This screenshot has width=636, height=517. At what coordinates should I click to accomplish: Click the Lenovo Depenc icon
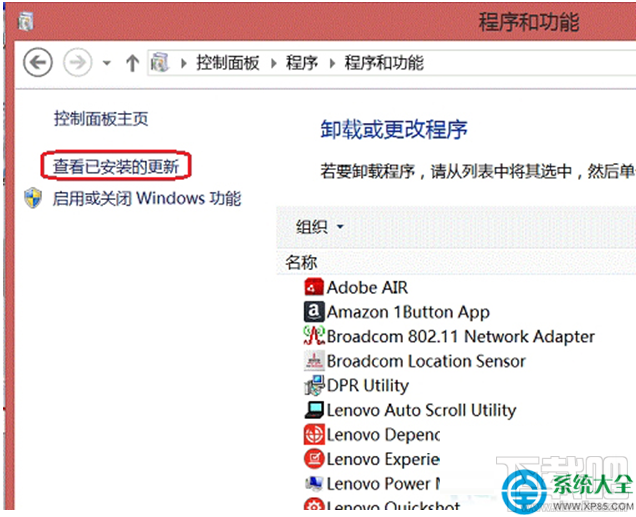pyautogui.click(x=314, y=434)
